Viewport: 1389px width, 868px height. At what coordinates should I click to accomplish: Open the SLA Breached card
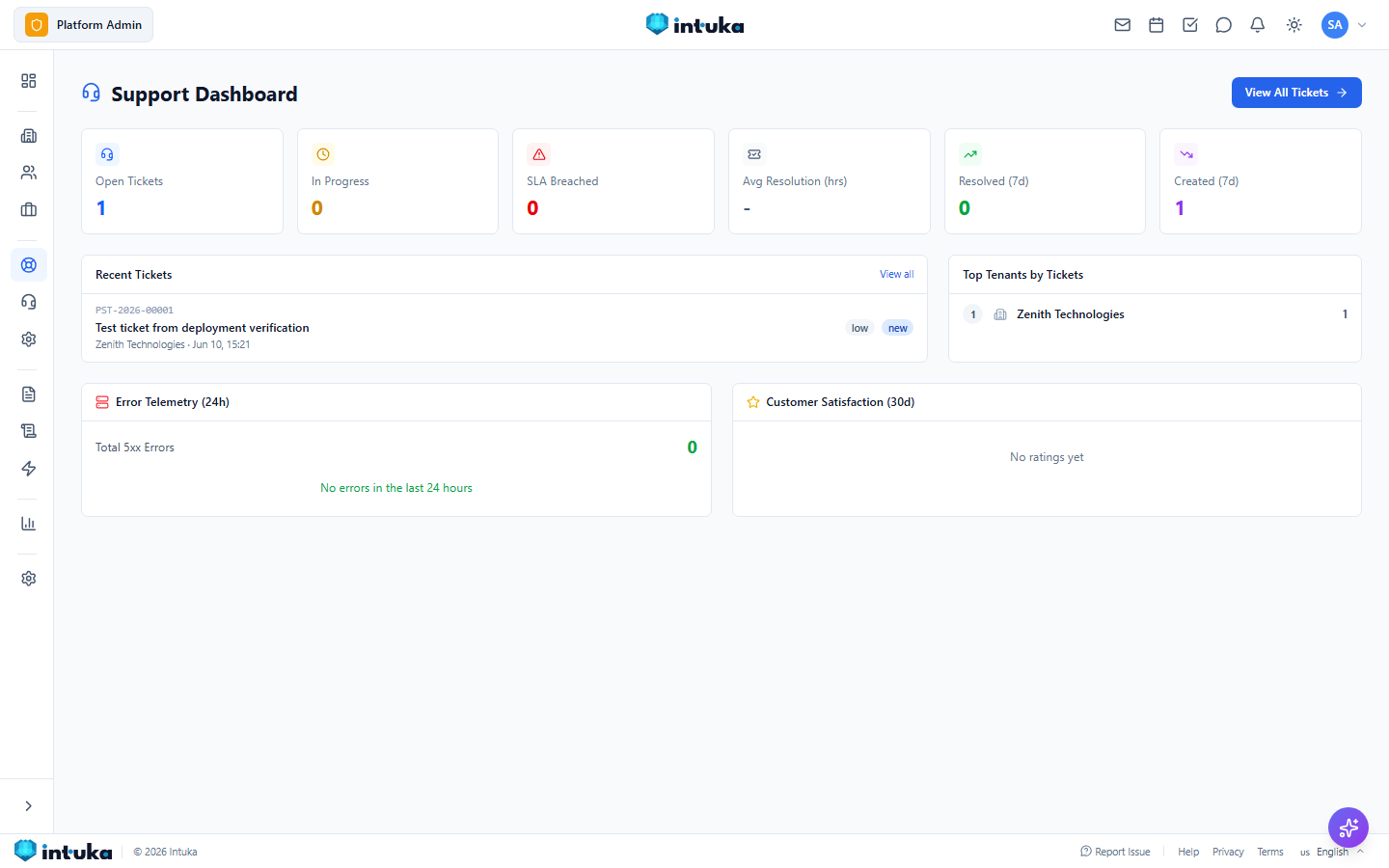pyautogui.click(x=613, y=181)
